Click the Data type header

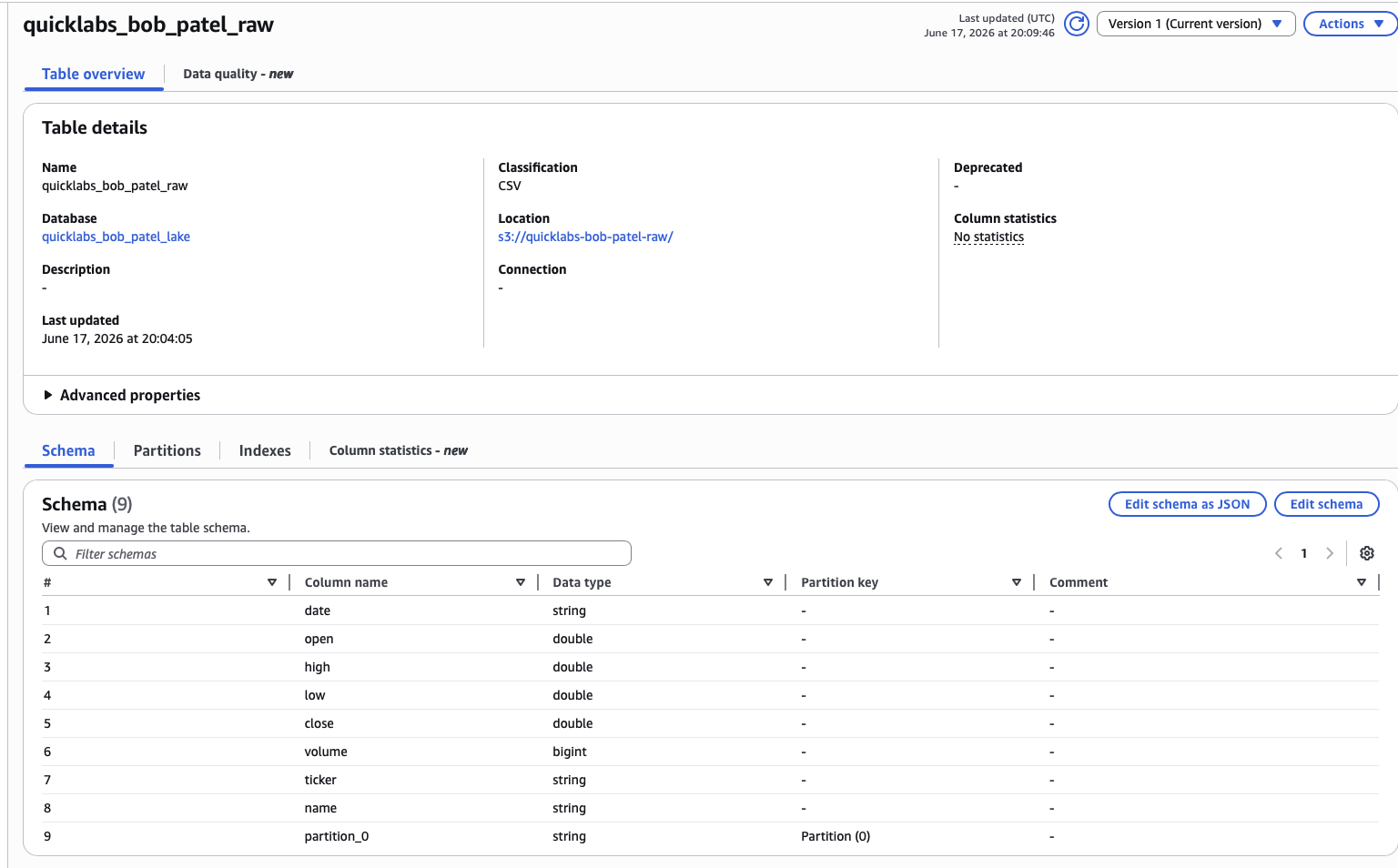582,582
